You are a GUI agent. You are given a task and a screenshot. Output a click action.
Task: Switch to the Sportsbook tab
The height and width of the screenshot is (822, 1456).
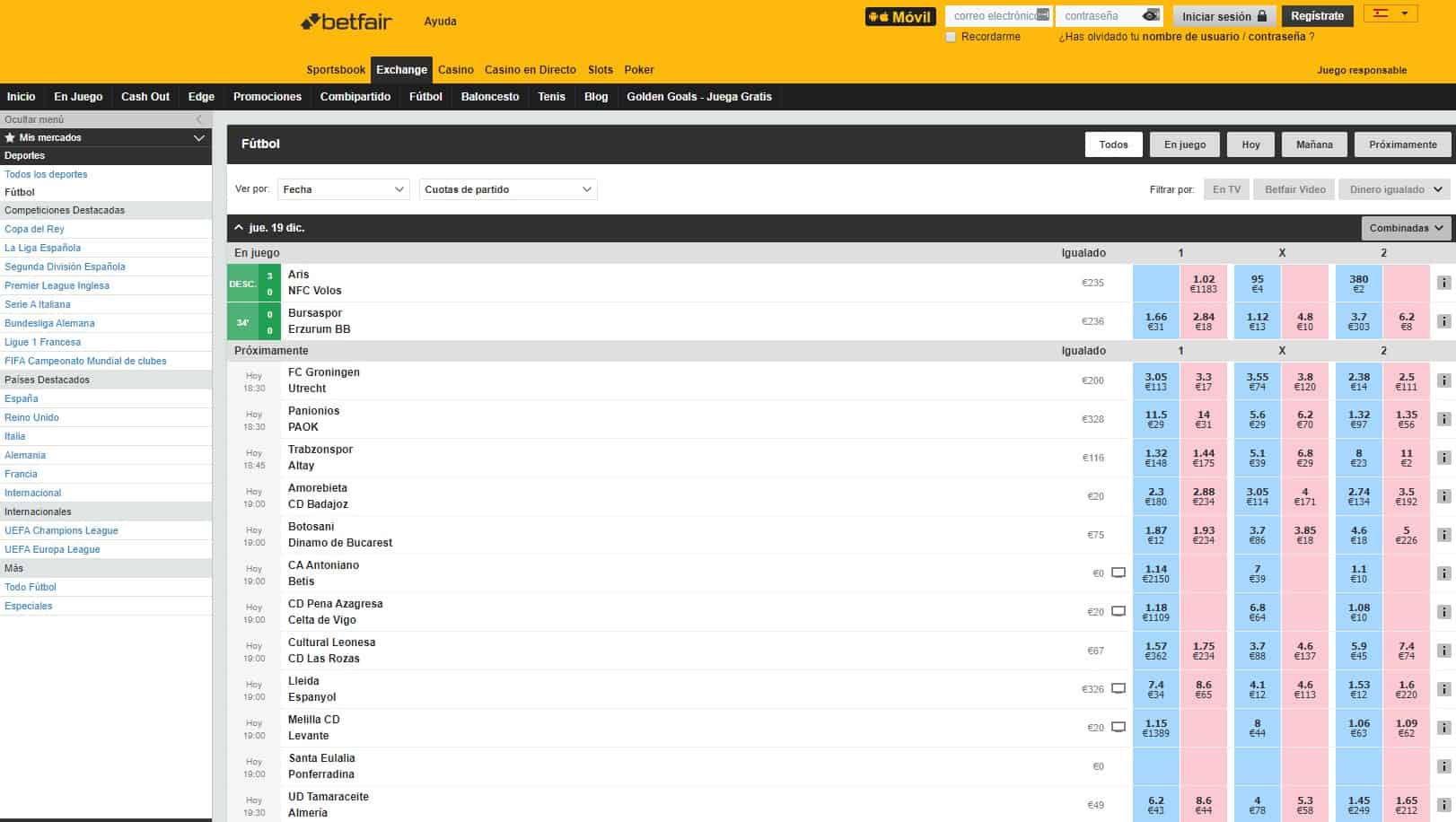336,69
